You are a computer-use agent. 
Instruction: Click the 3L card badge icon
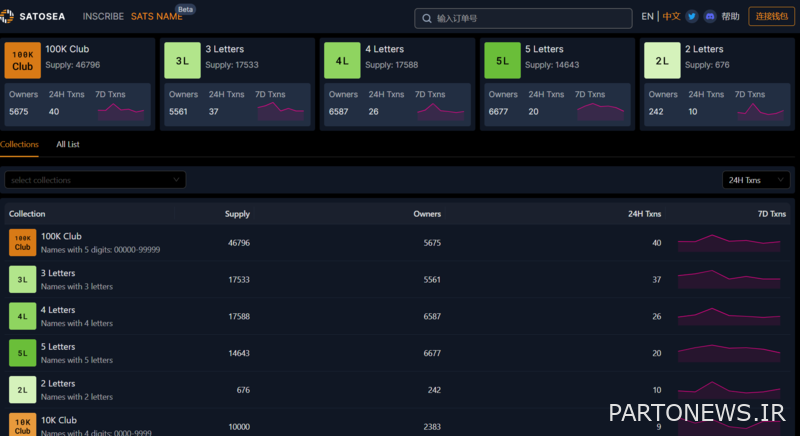tap(182, 60)
